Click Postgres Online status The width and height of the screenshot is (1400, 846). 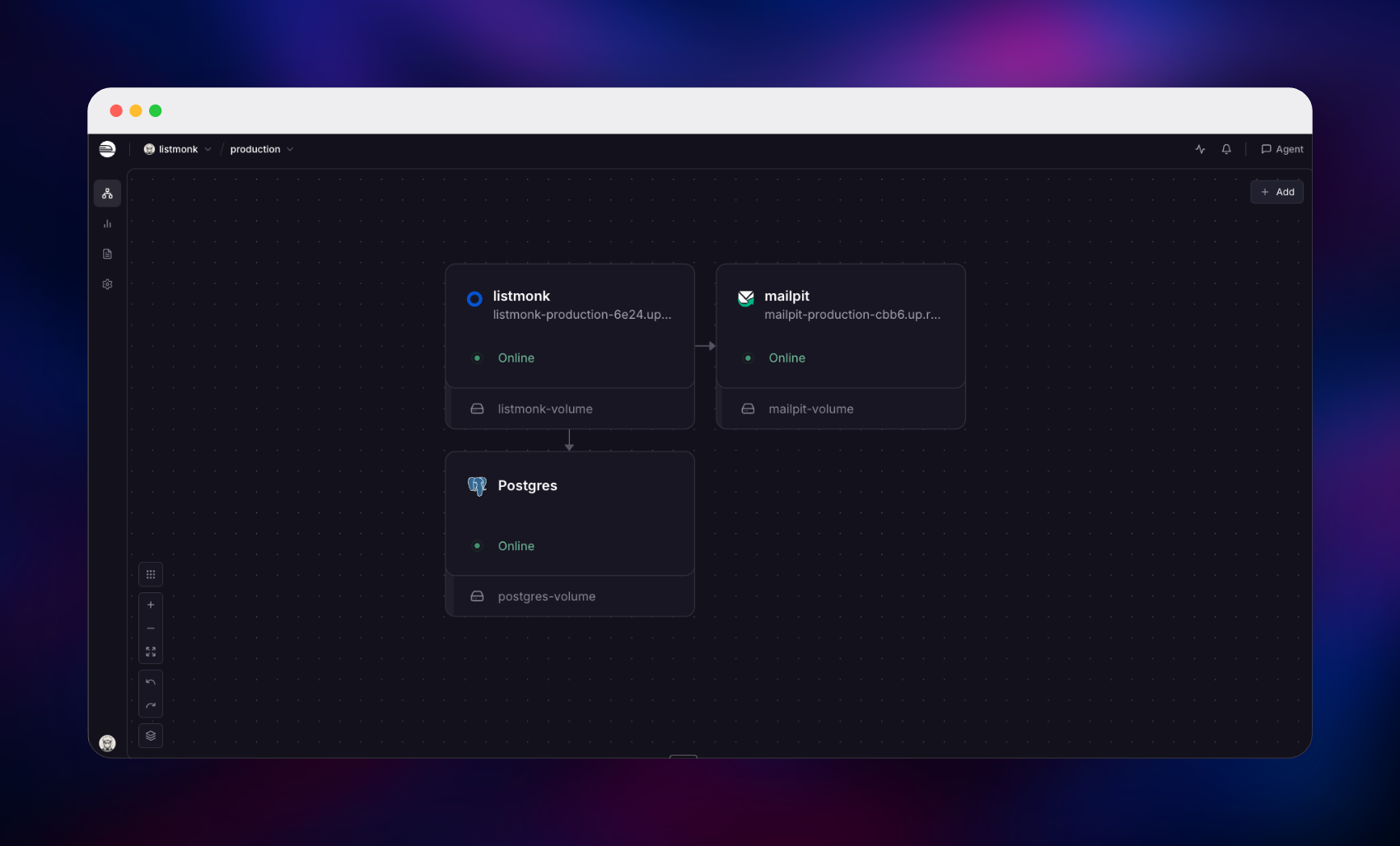click(516, 546)
